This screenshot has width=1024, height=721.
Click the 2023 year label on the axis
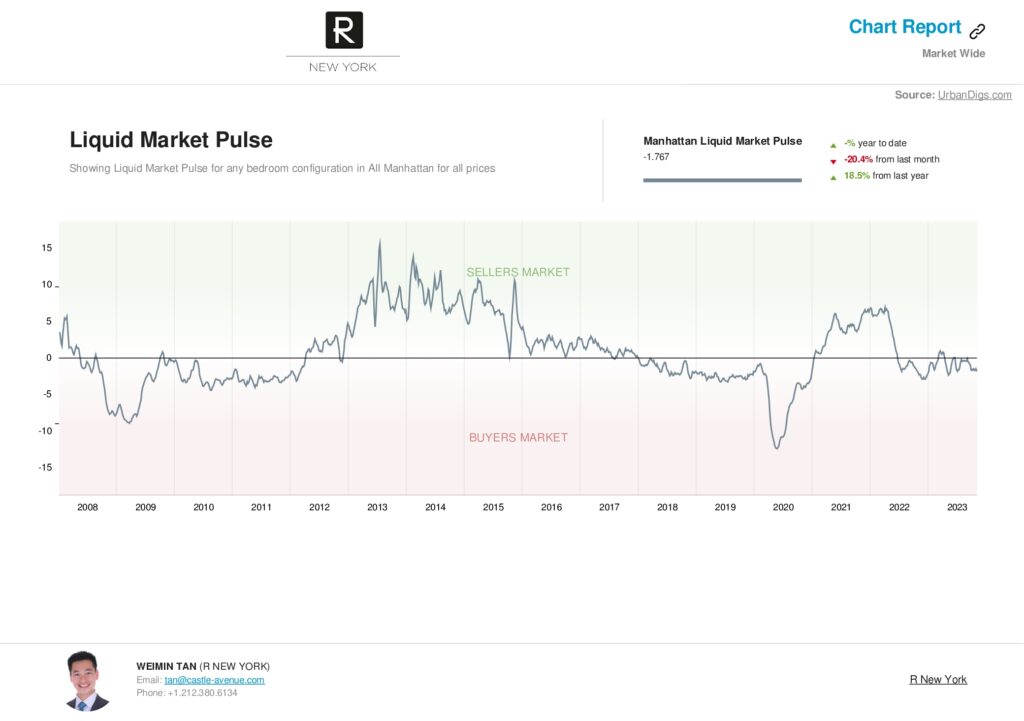click(957, 507)
